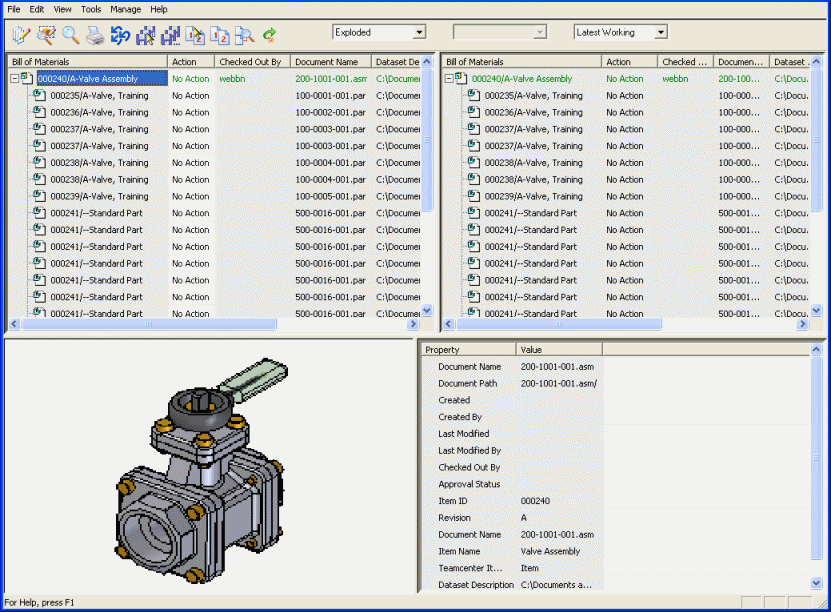Click the green refresh arrow icon

(x=269, y=36)
